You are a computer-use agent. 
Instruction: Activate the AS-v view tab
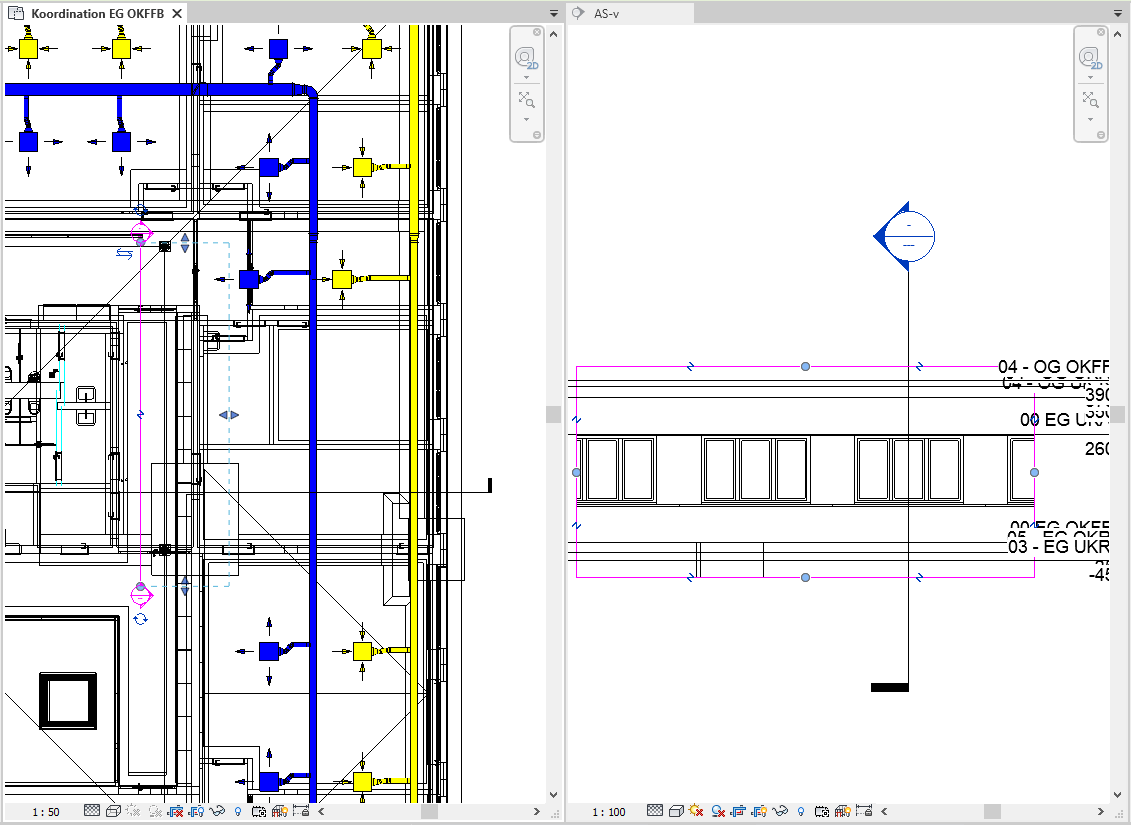pyautogui.click(x=607, y=14)
